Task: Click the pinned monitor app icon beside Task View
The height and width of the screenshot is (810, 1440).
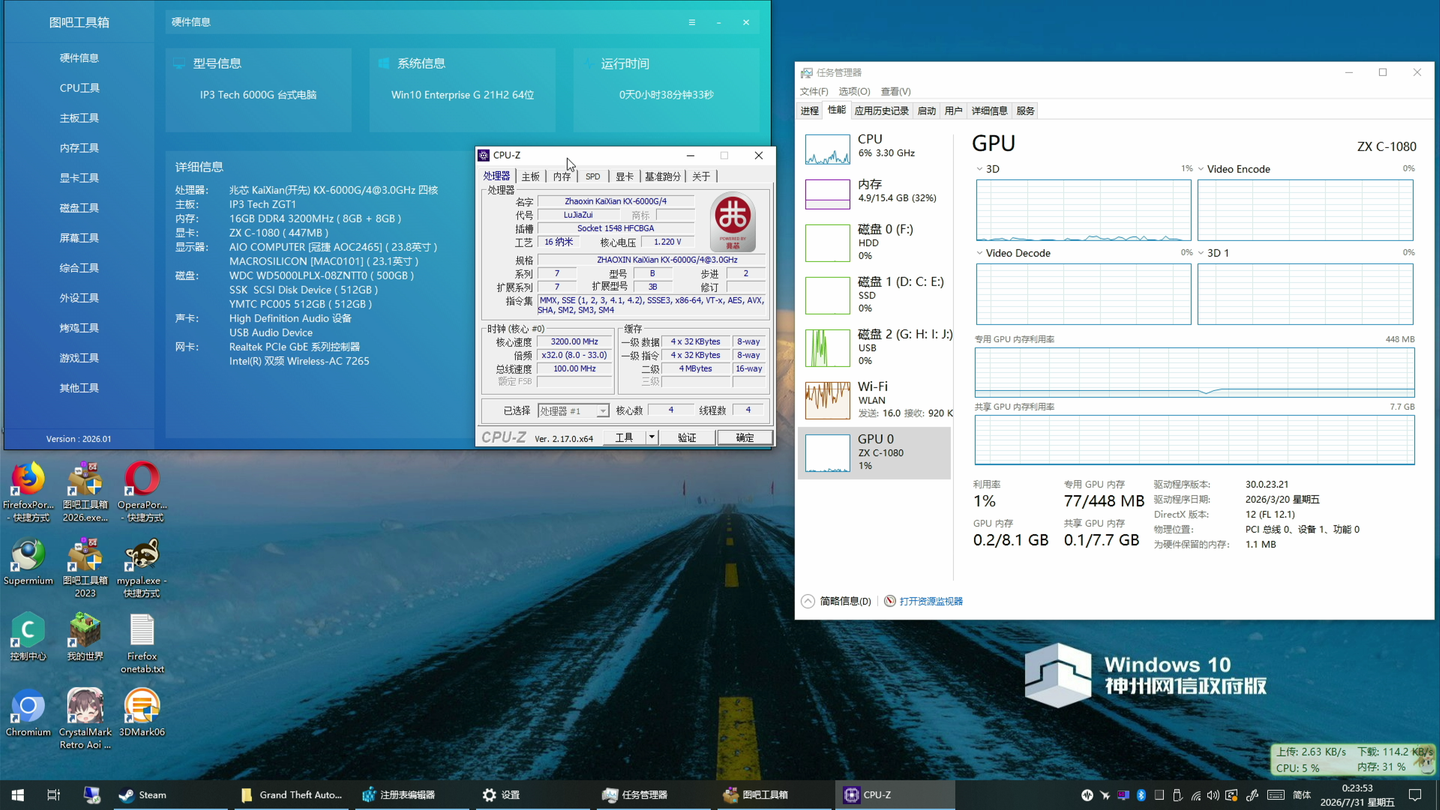Action: (x=91, y=795)
